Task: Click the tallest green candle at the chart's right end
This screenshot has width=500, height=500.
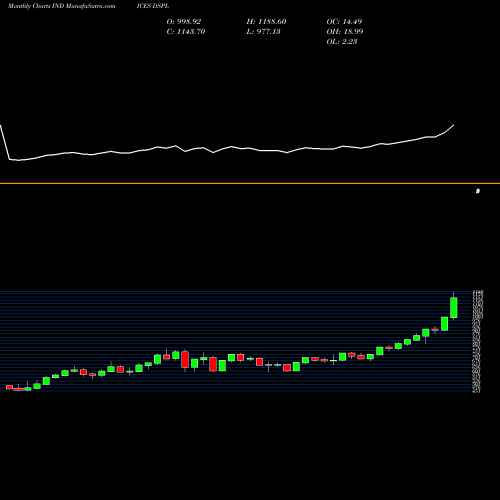Action: (454, 308)
